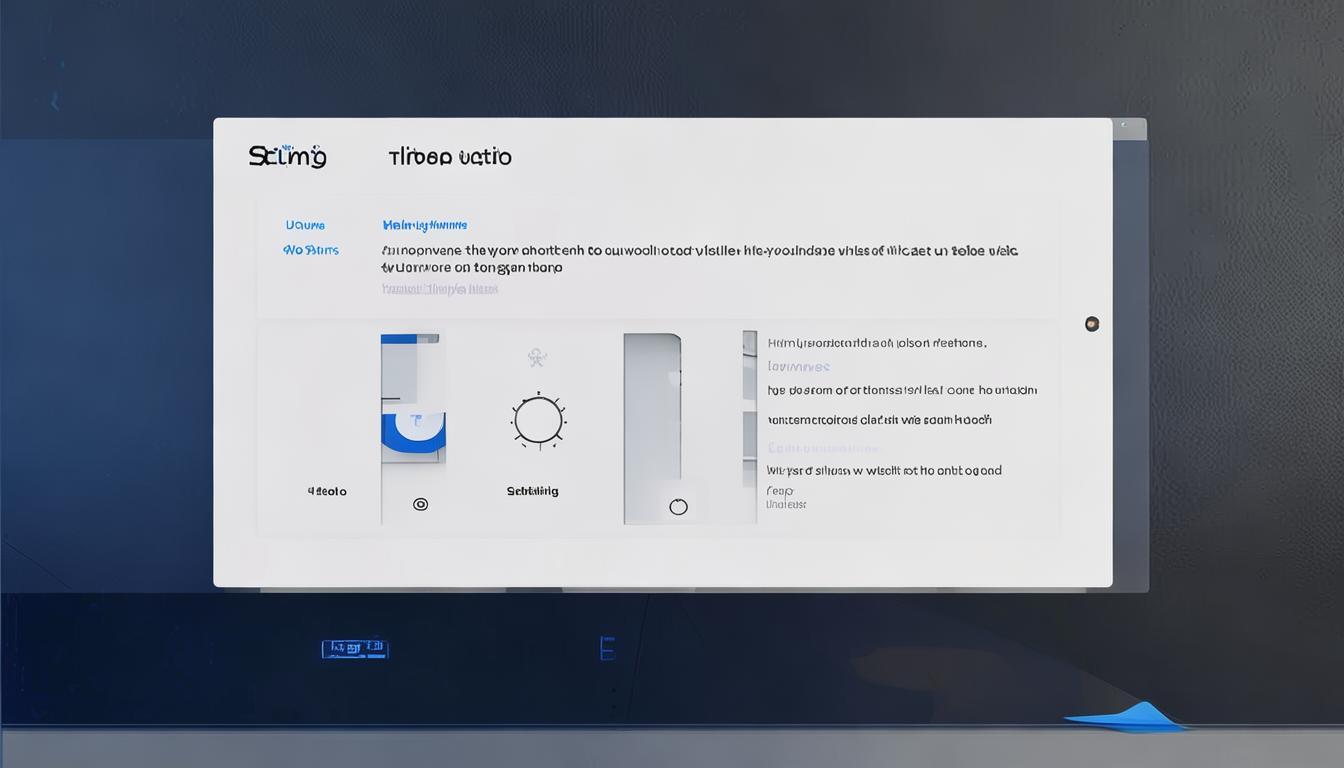Open the "Sclimg" tab in the header
Viewport: 1344px width, 768px height.
[287, 157]
